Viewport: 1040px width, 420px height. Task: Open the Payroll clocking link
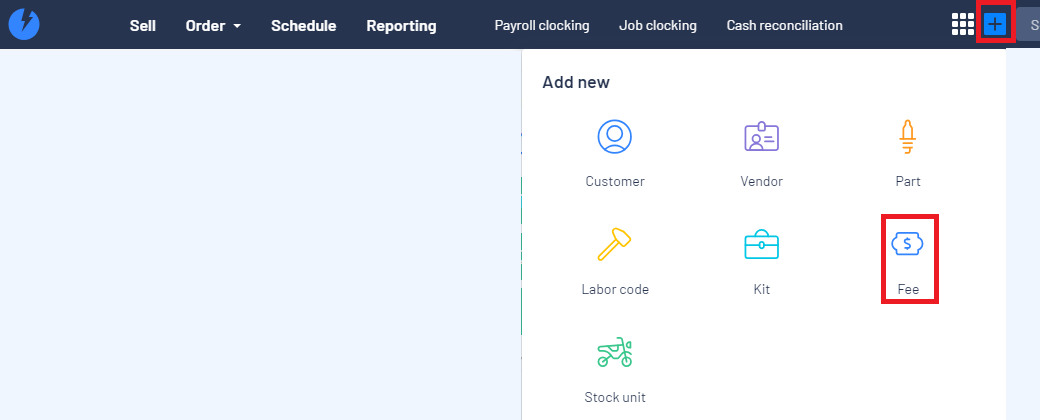(542, 25)
